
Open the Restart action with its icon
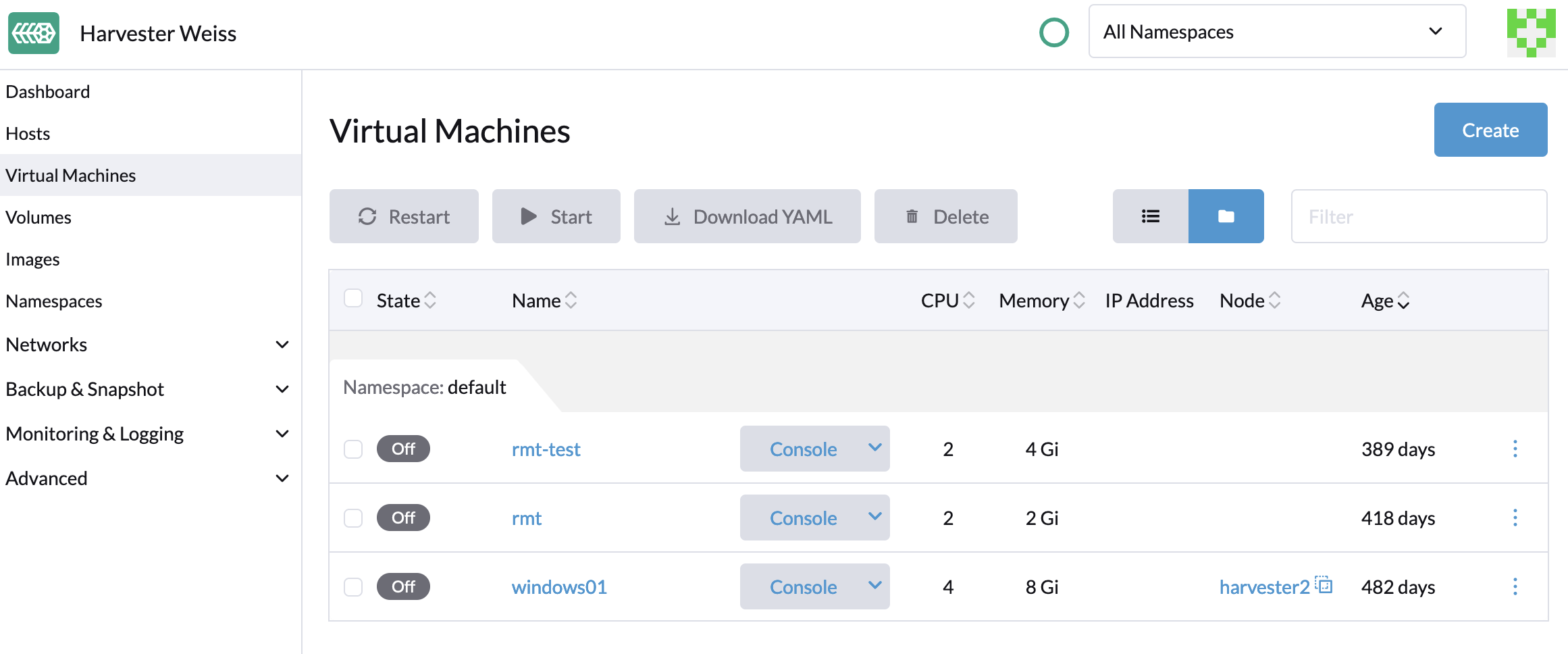(367, 216)
